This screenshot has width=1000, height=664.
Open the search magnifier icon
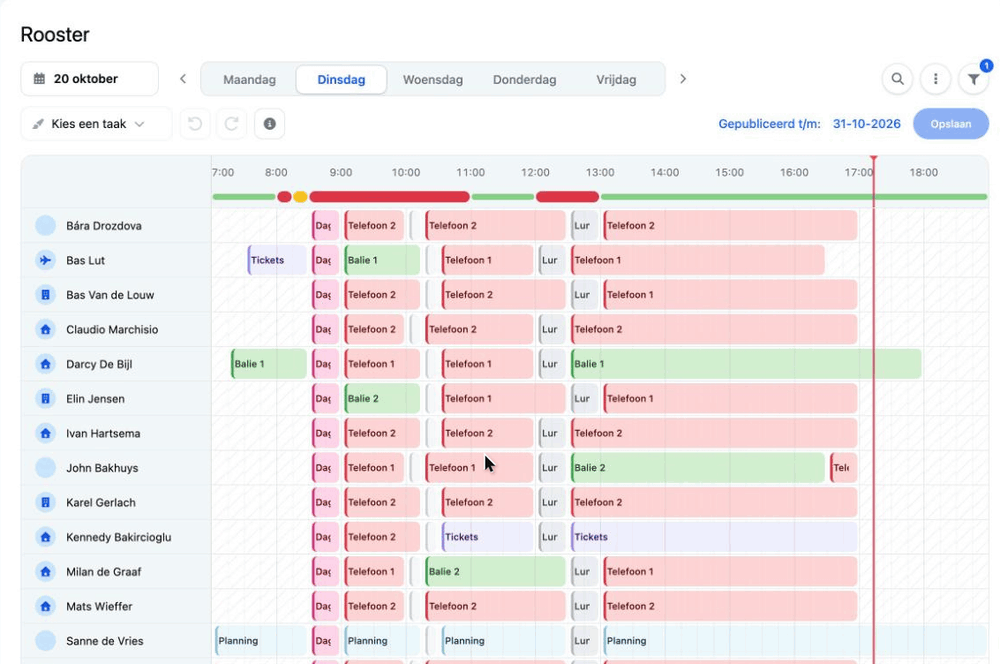point(897,79)
